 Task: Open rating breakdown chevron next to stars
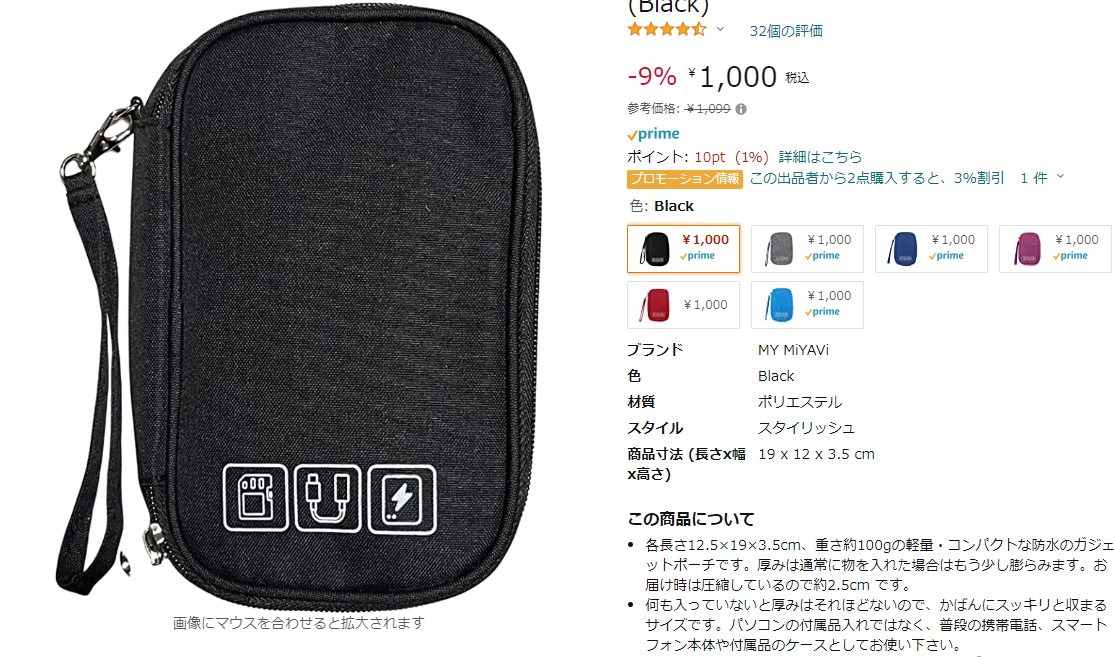[720, 29]
